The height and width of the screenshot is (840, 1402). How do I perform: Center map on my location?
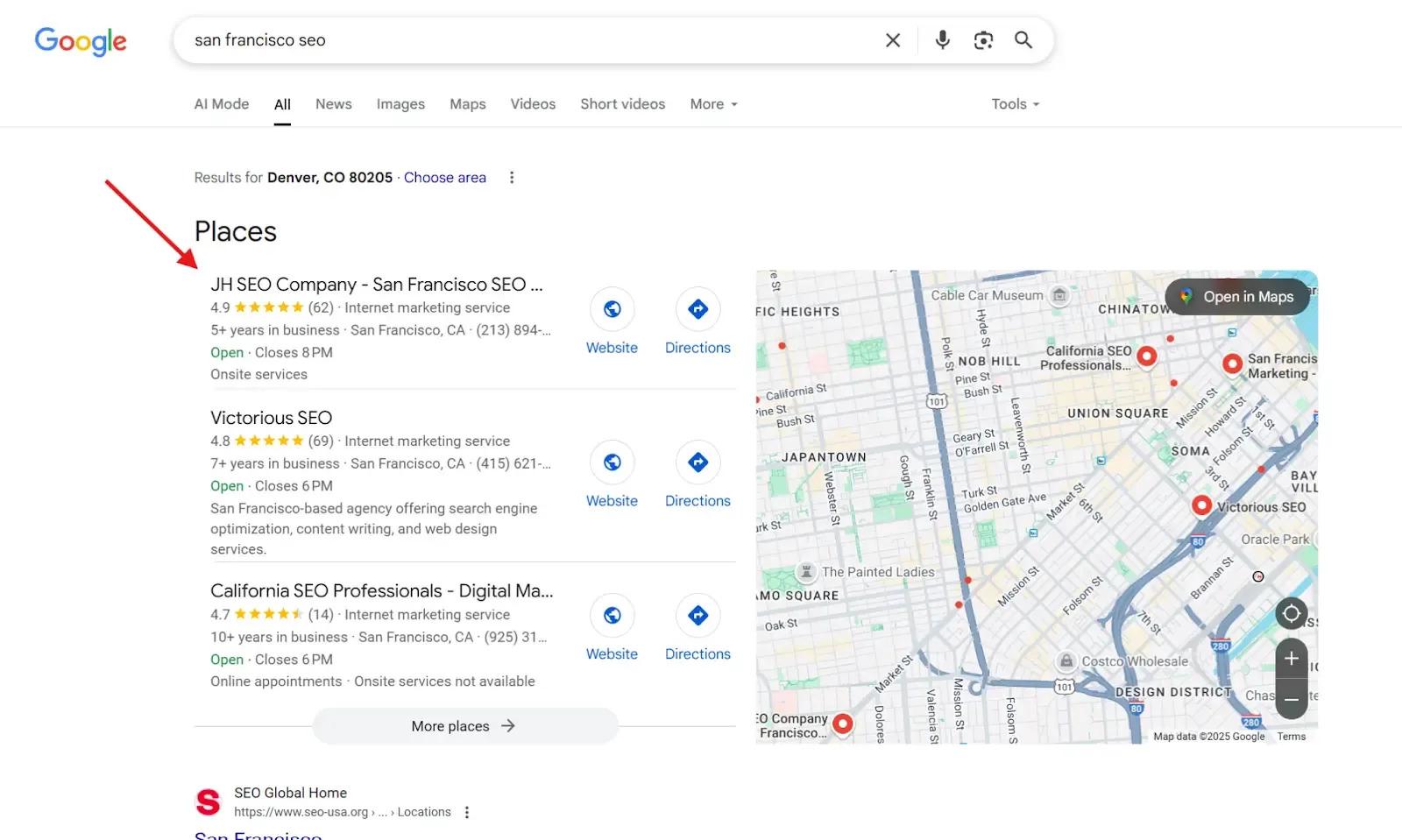click(x=1291, y=614)
